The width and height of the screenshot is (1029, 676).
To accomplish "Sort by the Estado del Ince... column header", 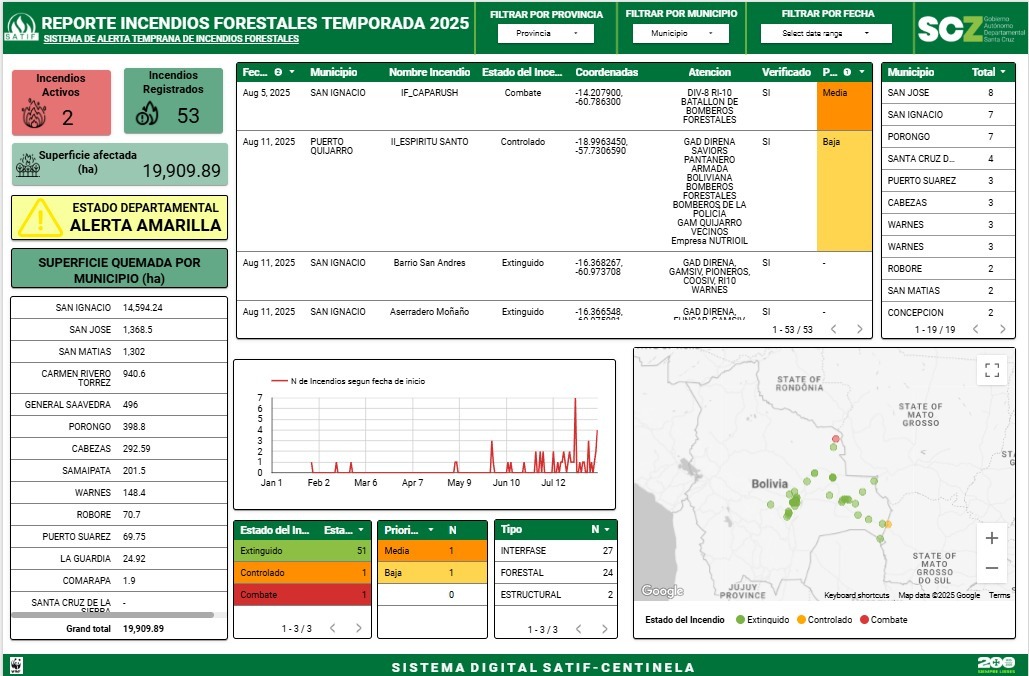I will click(522, 72).
